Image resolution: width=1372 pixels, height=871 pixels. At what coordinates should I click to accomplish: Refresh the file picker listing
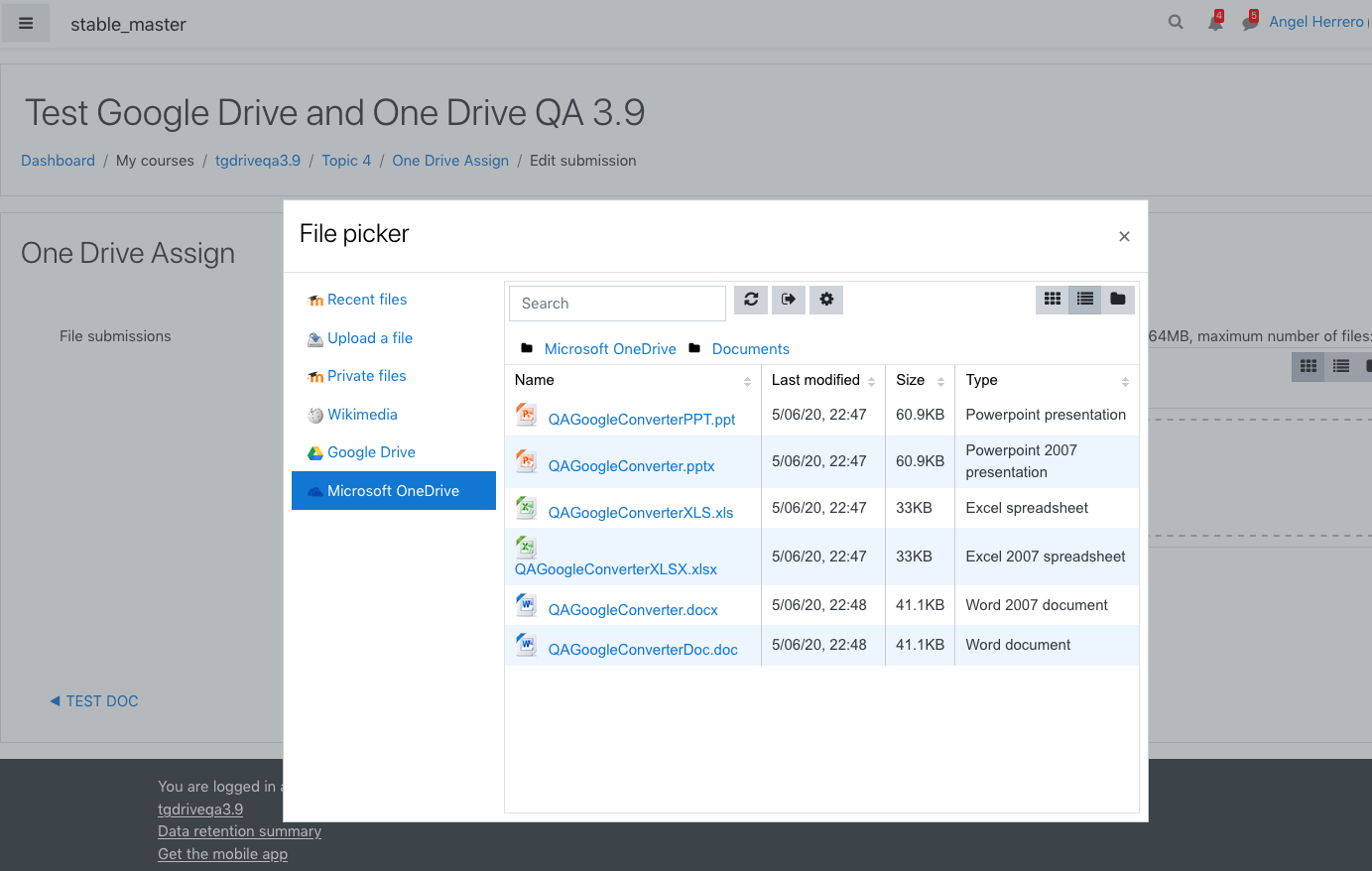[x=751, y=300]
